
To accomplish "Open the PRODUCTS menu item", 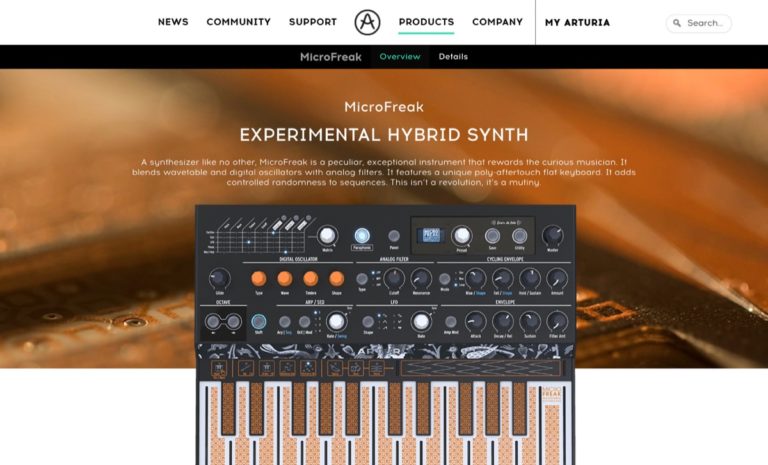I will (426, 22).
